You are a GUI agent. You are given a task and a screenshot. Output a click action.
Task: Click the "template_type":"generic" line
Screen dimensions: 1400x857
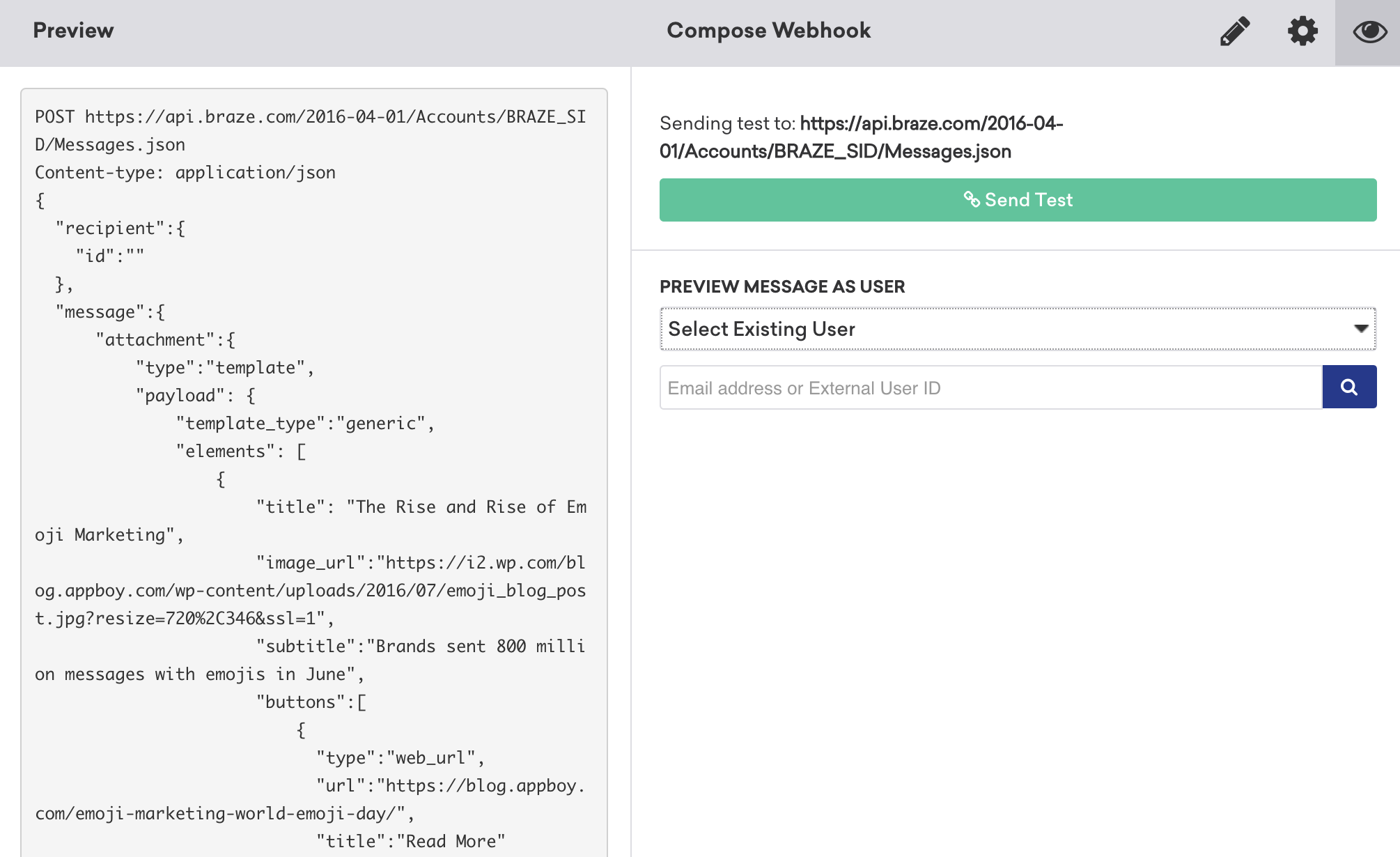[x=305, y=423]
